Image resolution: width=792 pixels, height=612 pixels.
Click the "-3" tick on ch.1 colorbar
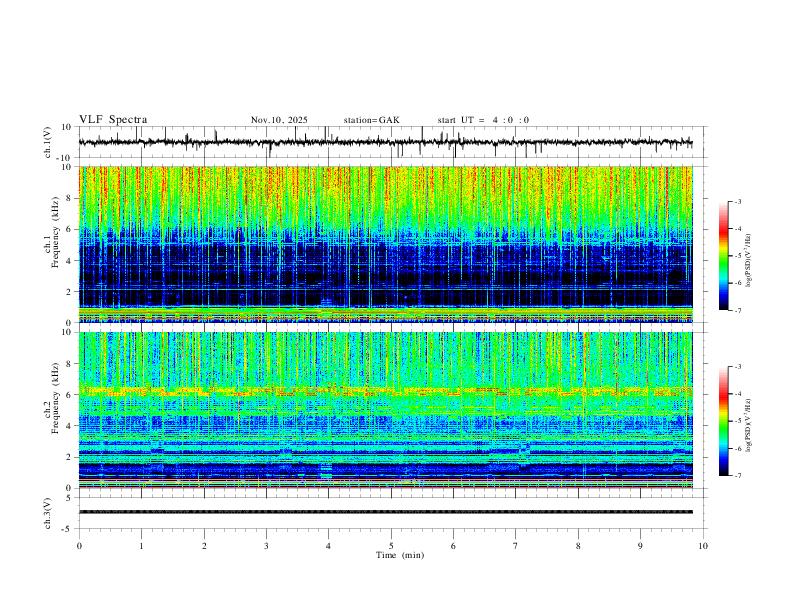[x=738, y=202]
